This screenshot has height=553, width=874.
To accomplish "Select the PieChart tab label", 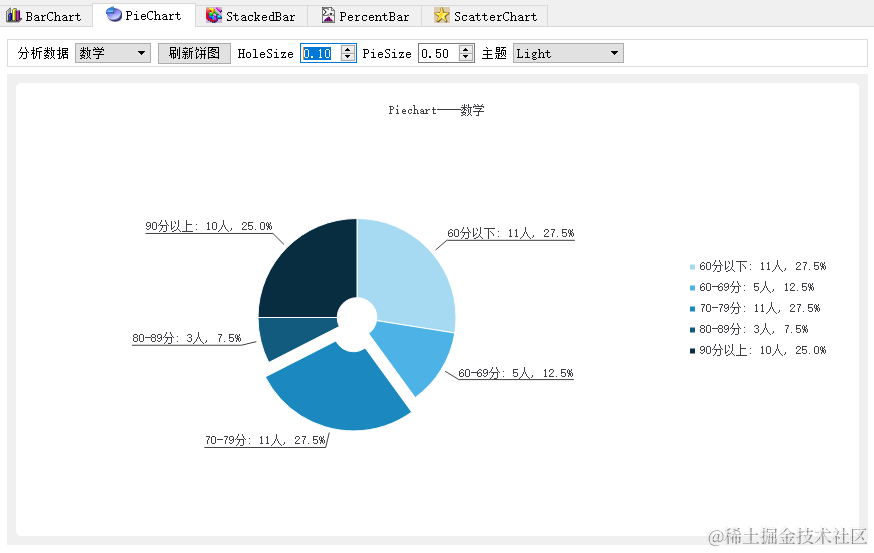I will pos(153,16).
